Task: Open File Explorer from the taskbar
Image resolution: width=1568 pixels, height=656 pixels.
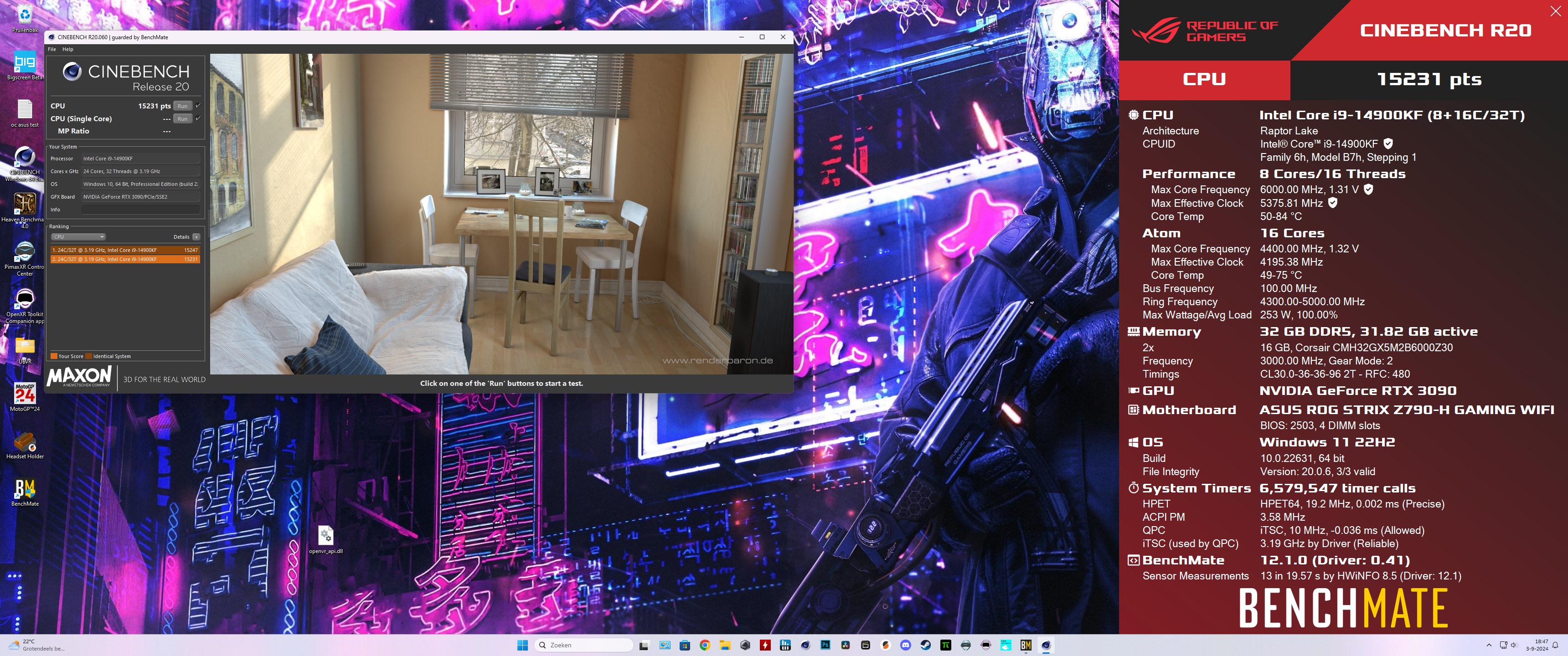Action: 725,645
